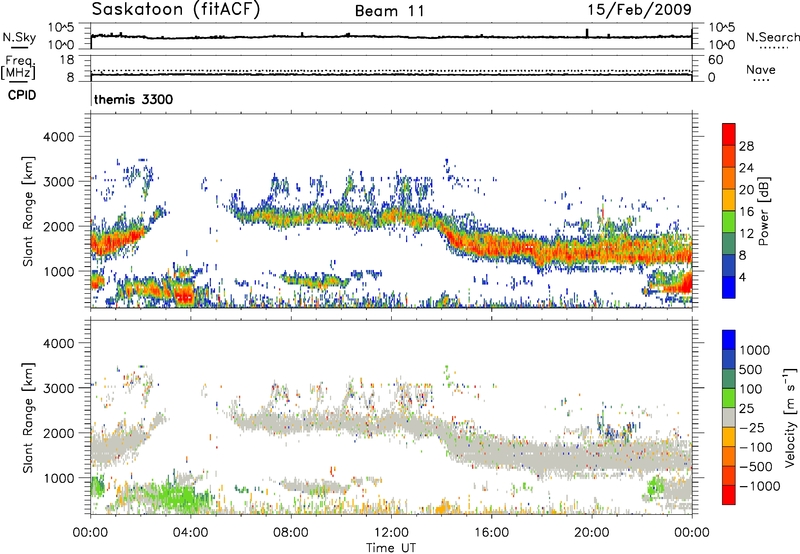The width and height of the screenshot is (800, 554).
Task: Select the 3000 tick on the velocity panel
Action: point(58,388)
